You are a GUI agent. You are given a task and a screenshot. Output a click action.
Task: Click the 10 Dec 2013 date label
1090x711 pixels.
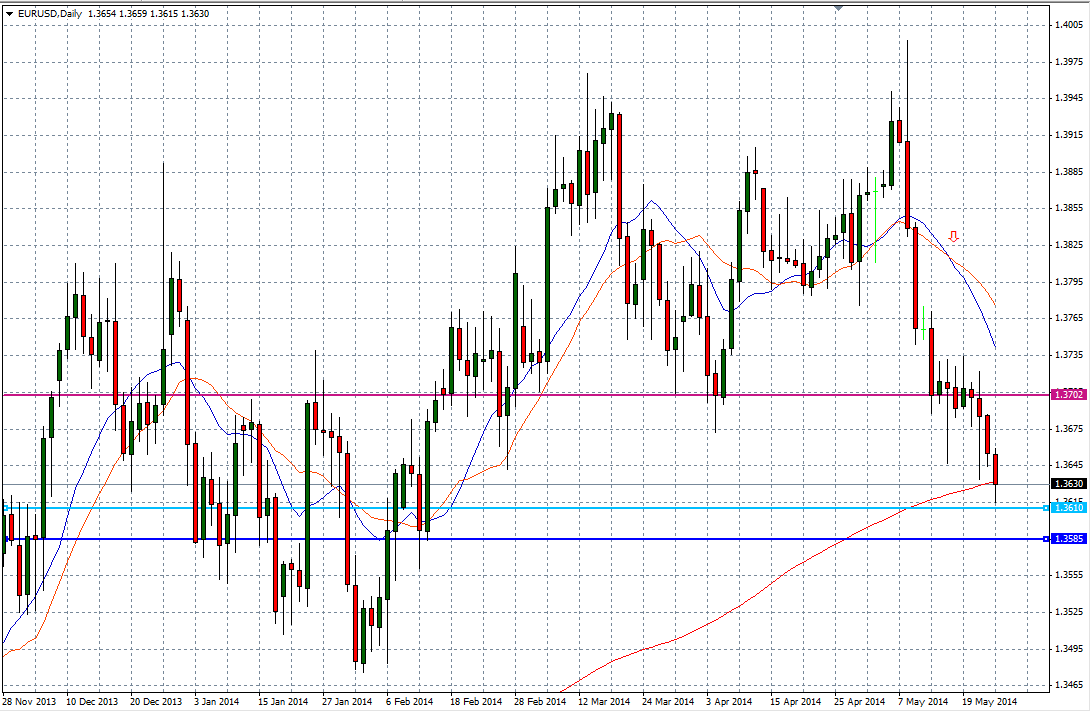tap(92, 701)
